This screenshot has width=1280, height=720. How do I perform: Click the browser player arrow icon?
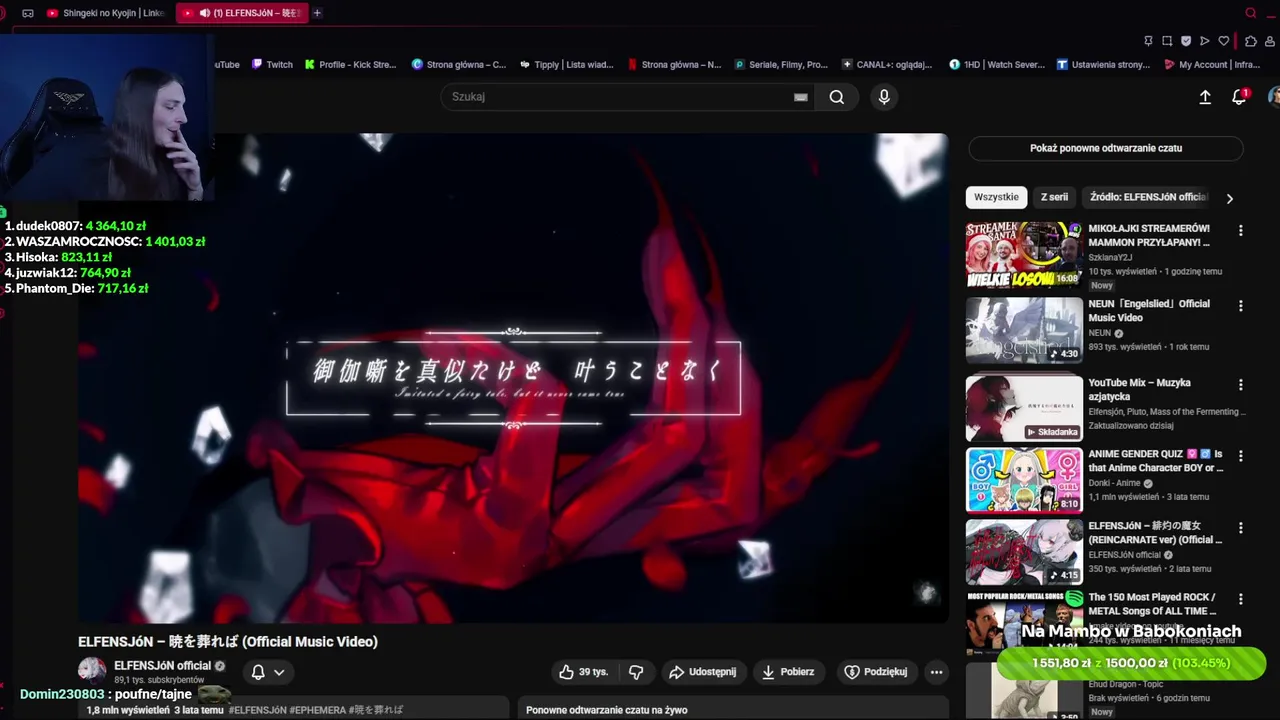[1204, 41]
